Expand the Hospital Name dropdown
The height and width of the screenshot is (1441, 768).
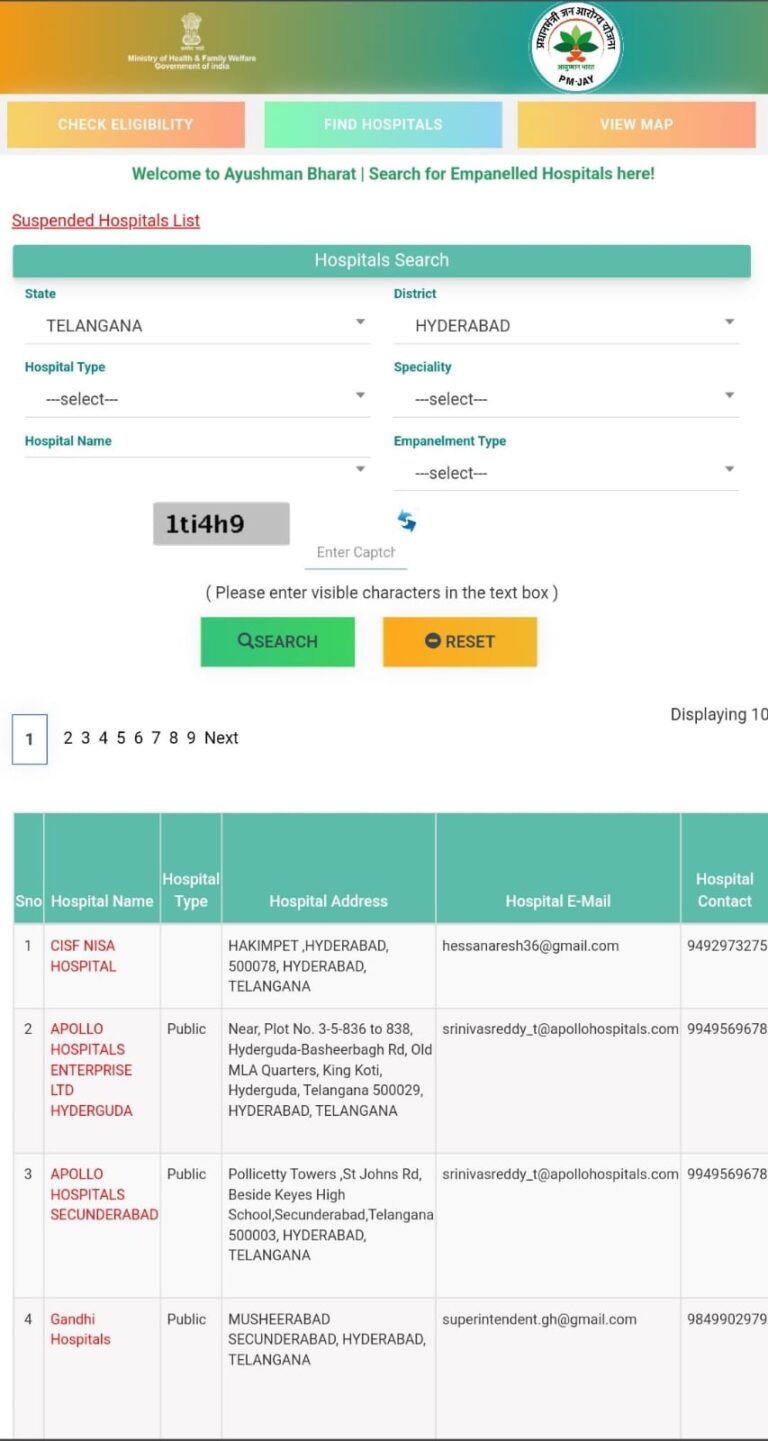pos(197,469)
